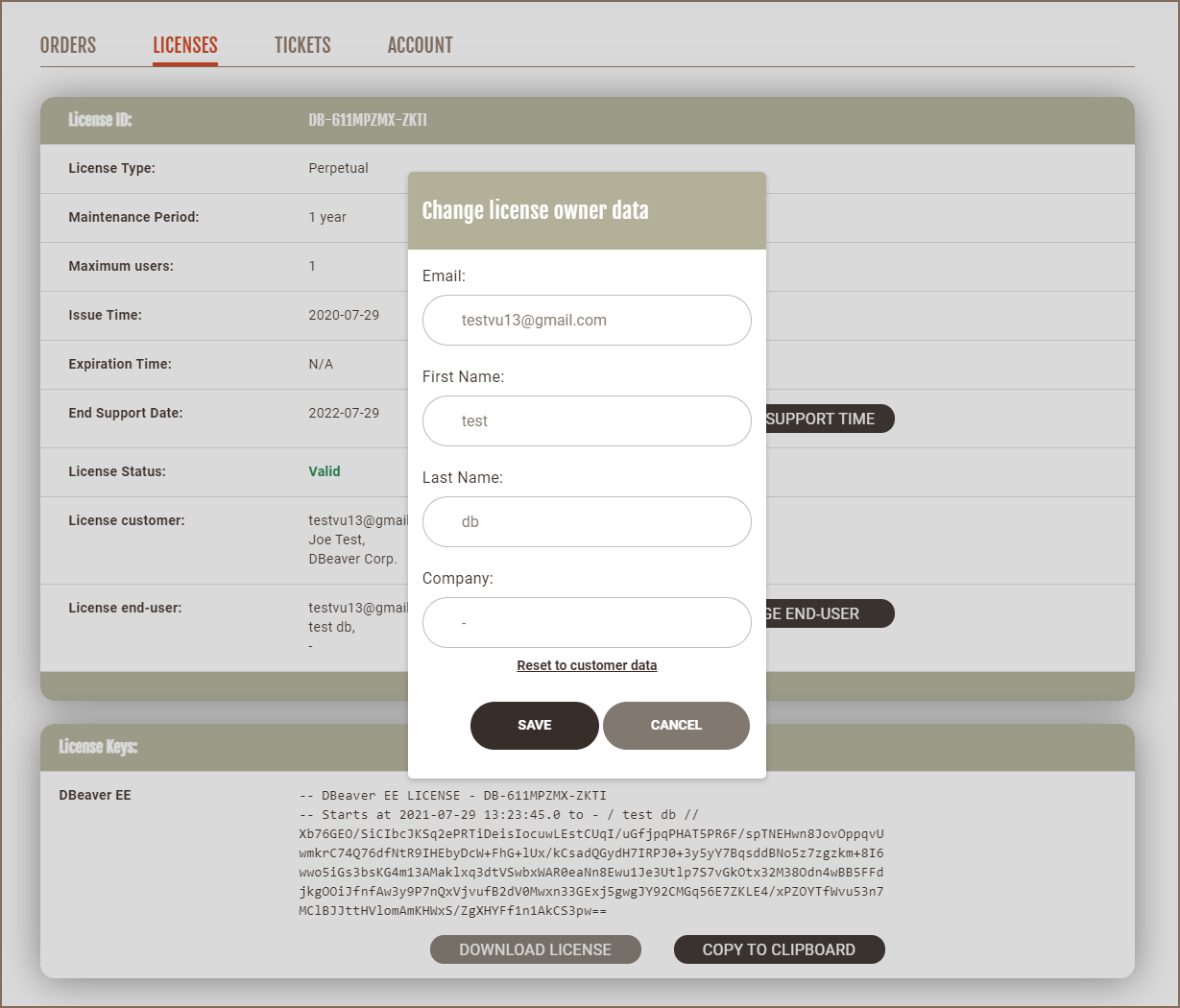The width and height of the screenshot is (1180, 1008).
Task: Click the License ID value DB-611MPZMX-ZKTI
Action: coord(368,120)
